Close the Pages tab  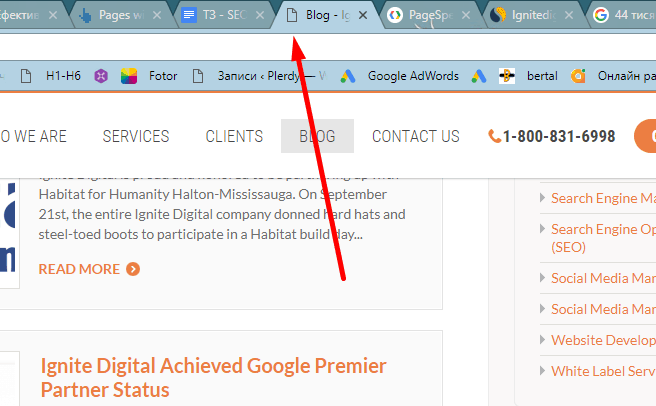coord(157,15)
